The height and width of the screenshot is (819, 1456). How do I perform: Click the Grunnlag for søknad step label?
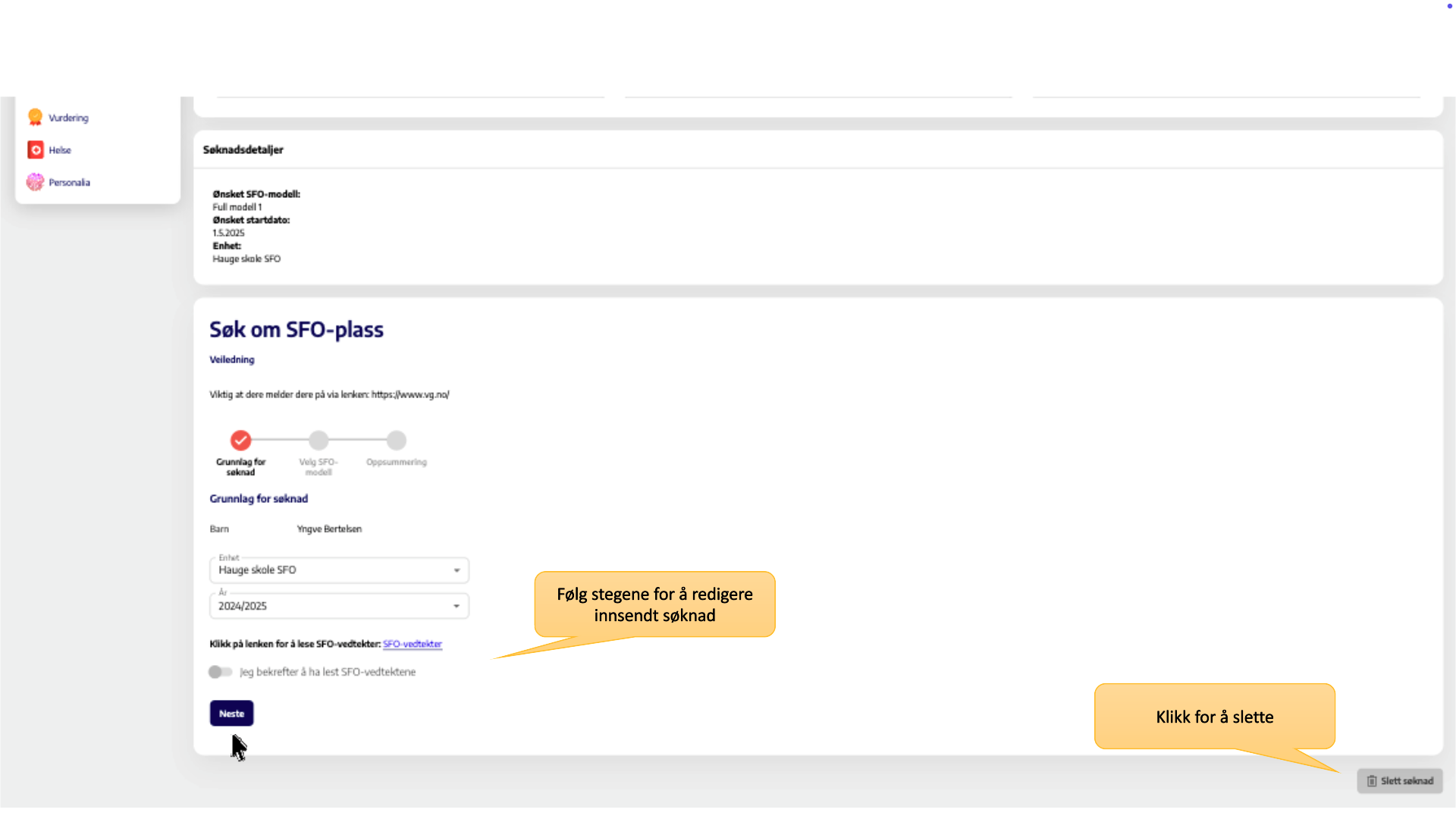pyautogui.click(x=241, y=467)
